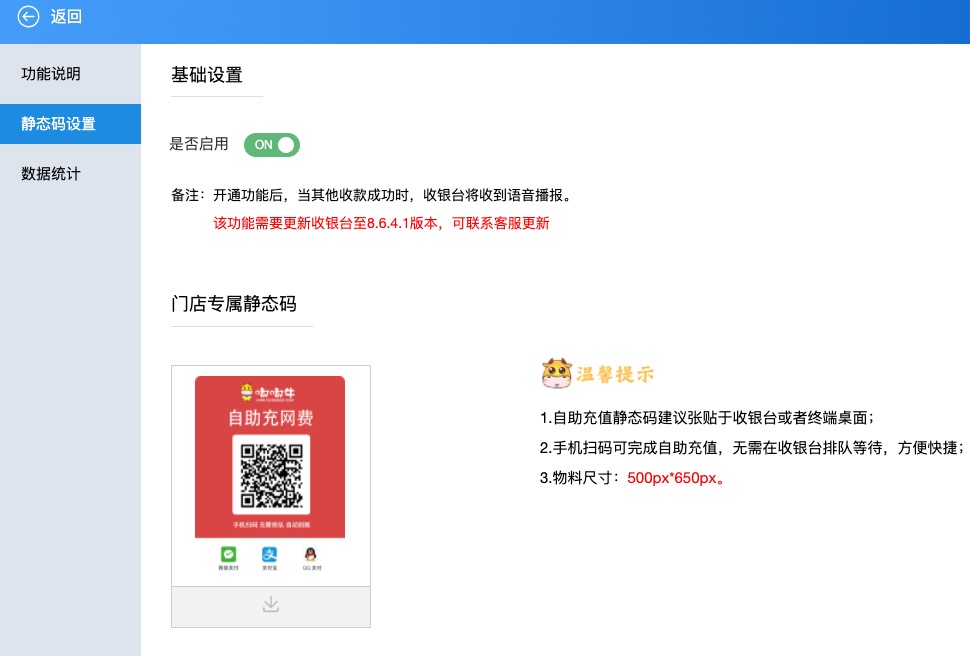Click tip 2 about 手机扫码自助充值
Screen dimensions: 970x656
tap(751, 447)
